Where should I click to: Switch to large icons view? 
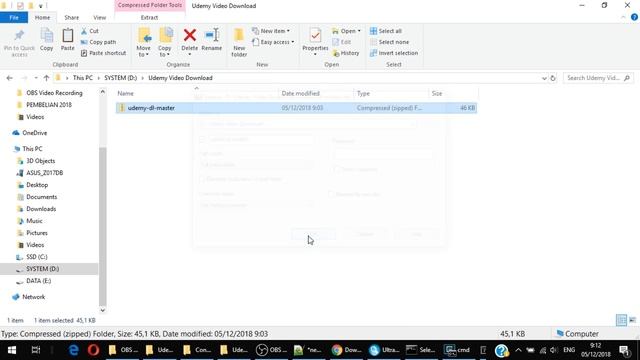(x=633, y=320)
